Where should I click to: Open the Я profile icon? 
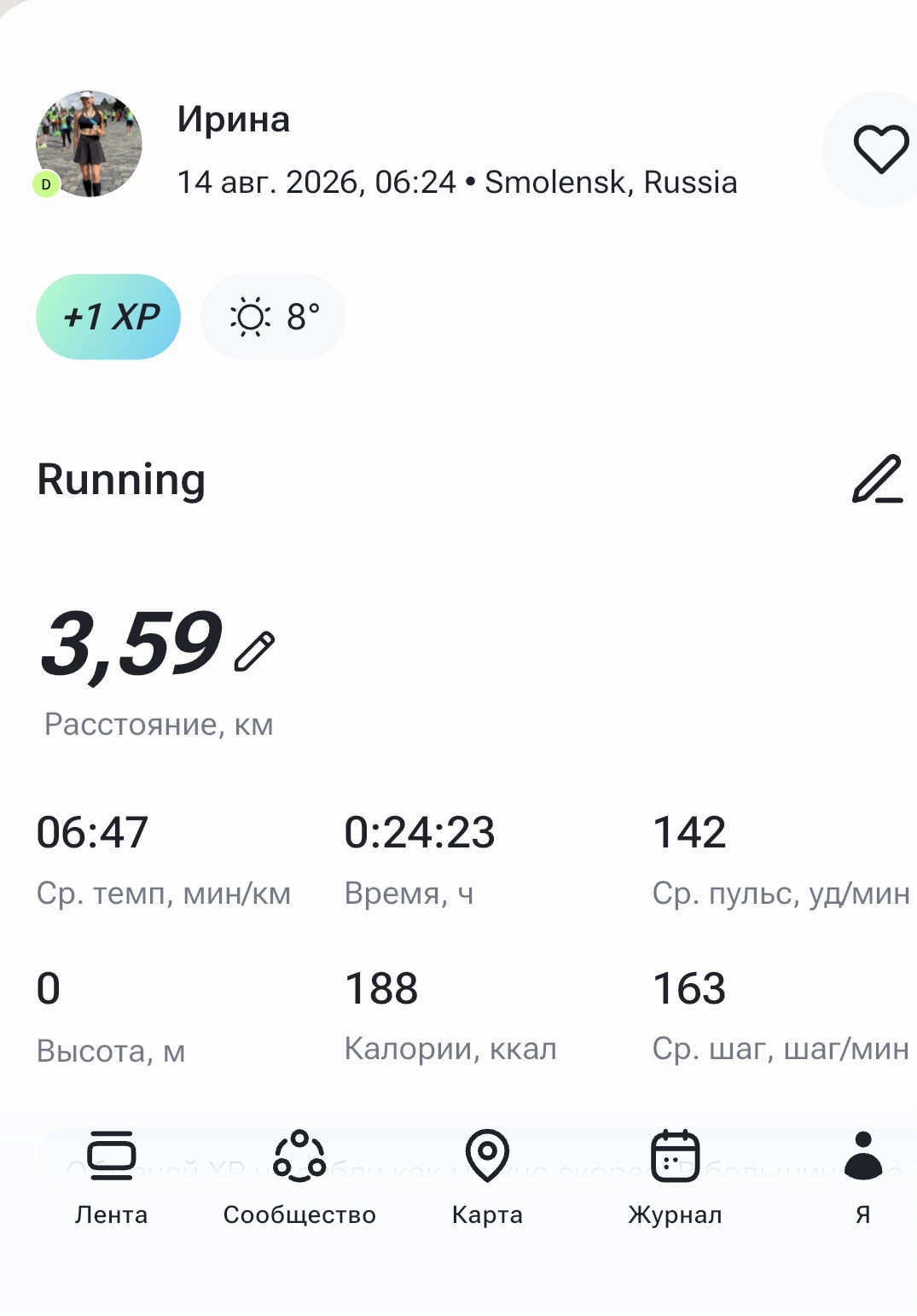click(863, 1156)
